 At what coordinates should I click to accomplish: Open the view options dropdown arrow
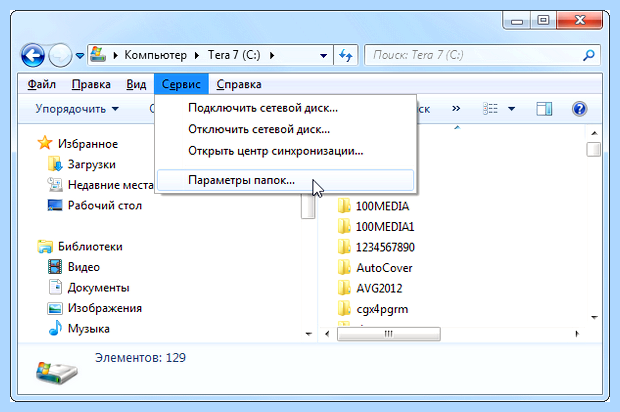pyautogui.click(x=512, y=109)
